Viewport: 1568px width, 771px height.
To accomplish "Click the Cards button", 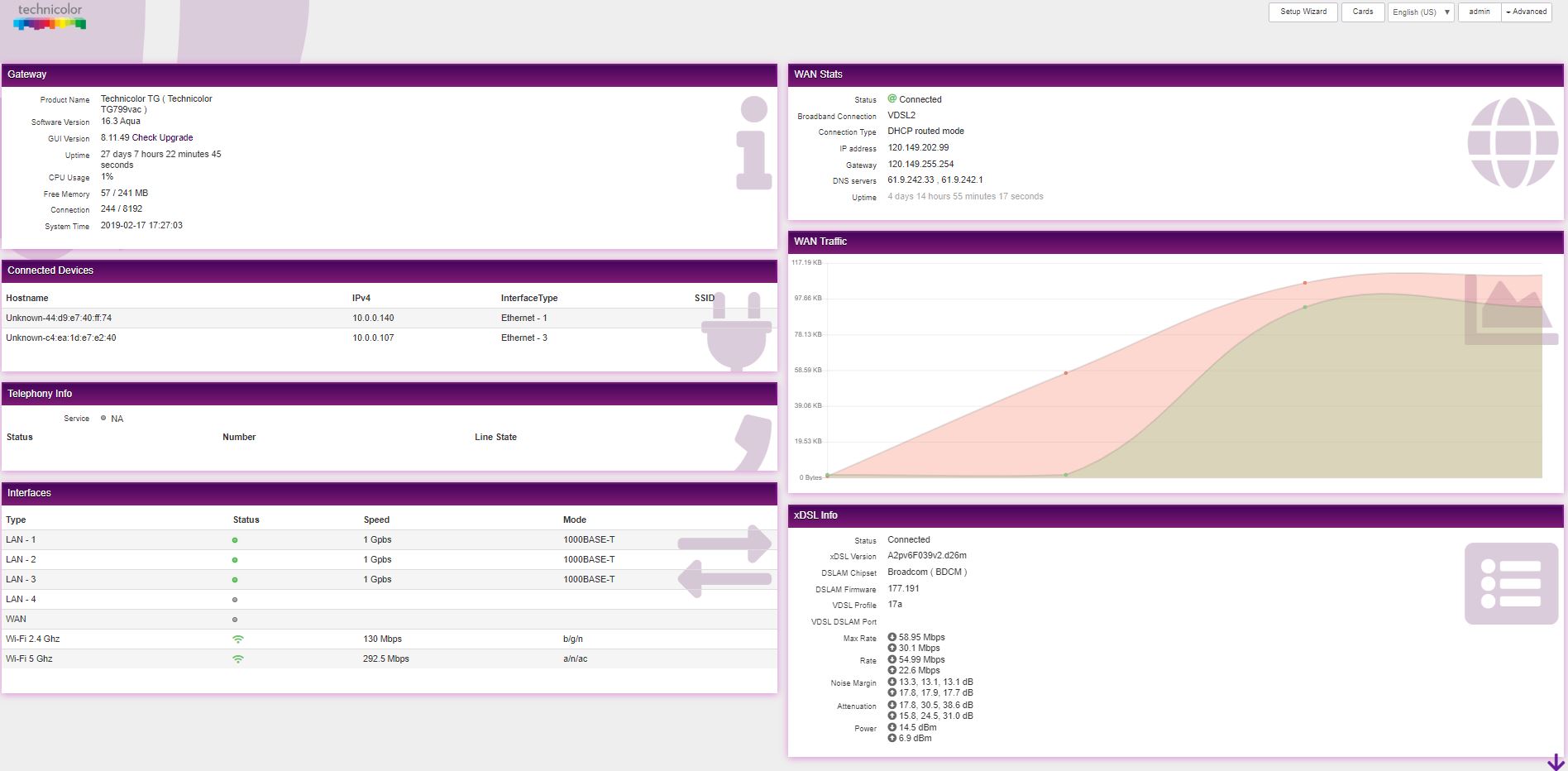I will tap(1363, 12).
